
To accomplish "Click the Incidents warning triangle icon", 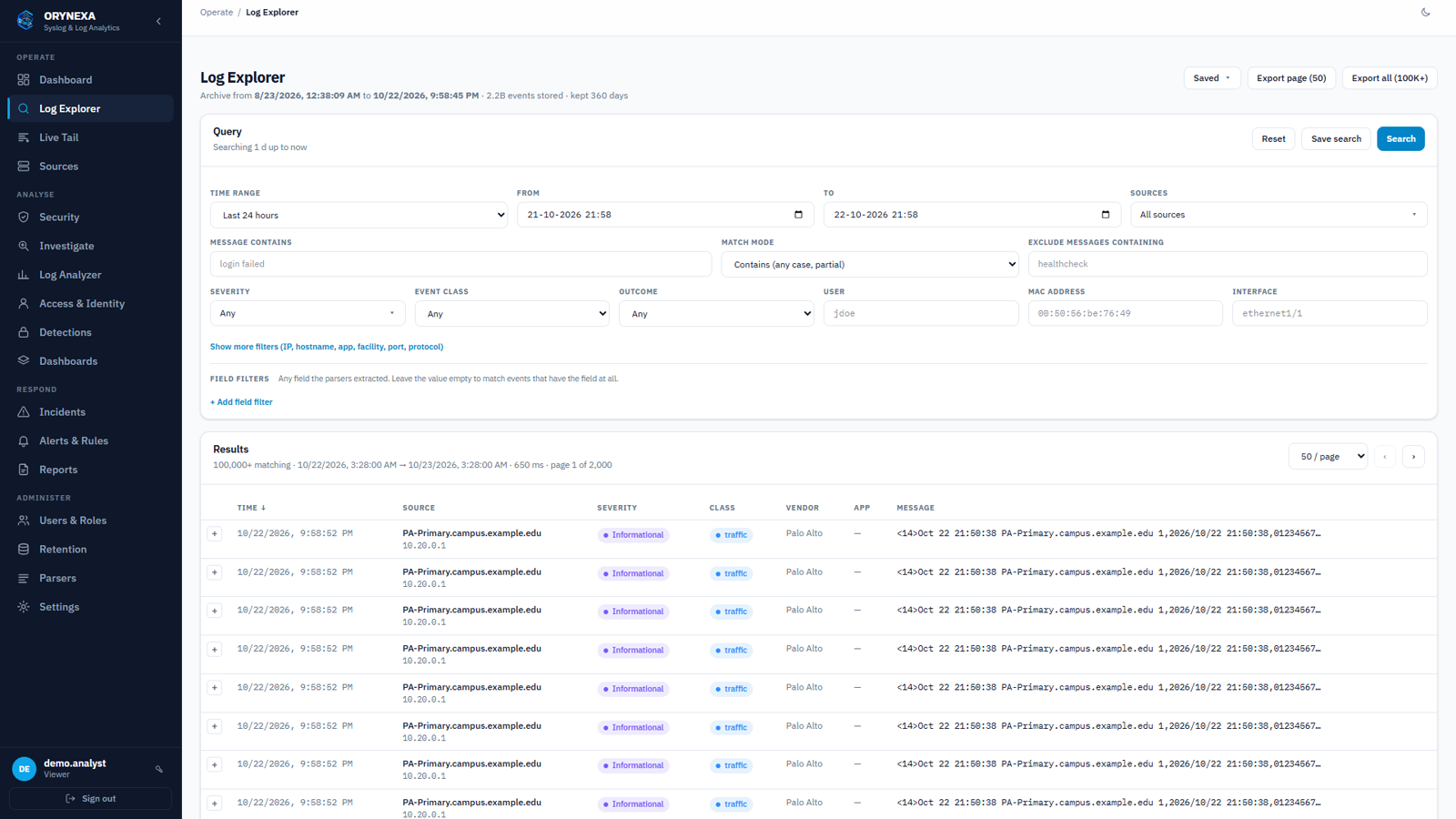I will (x=24, y=412).
